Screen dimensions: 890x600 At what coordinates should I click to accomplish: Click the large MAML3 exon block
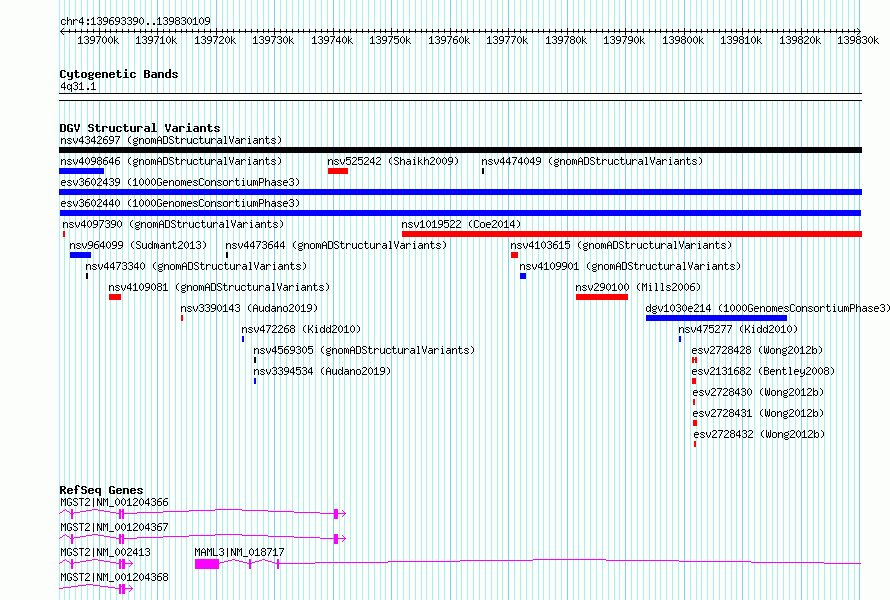tap(207, 564)
